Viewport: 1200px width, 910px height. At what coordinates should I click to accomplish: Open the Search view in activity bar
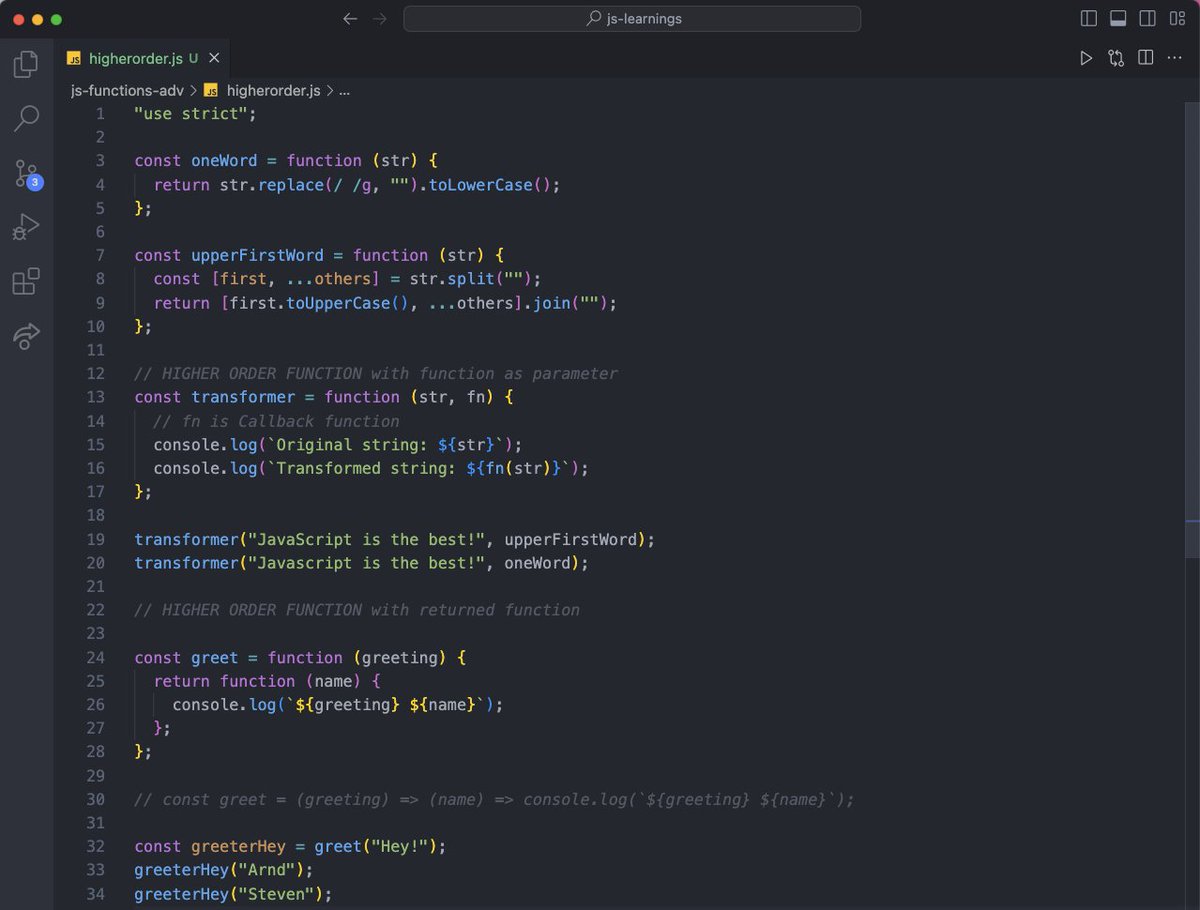[x=26, y=119]
